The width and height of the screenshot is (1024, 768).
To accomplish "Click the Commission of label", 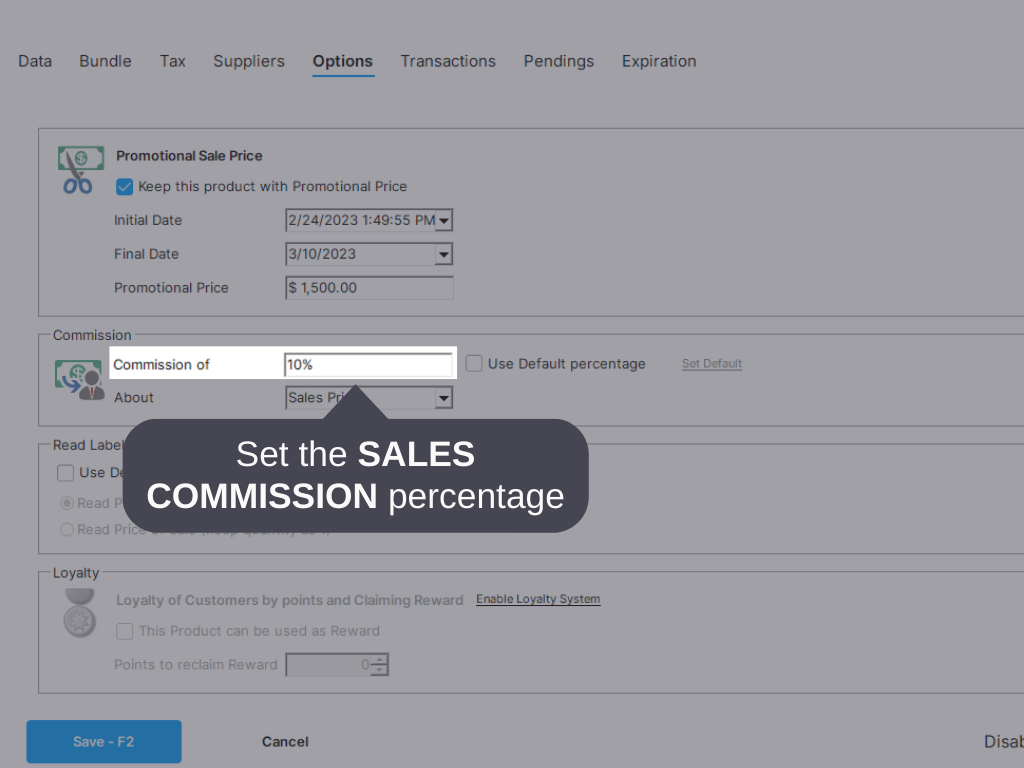I will (161, 364).
